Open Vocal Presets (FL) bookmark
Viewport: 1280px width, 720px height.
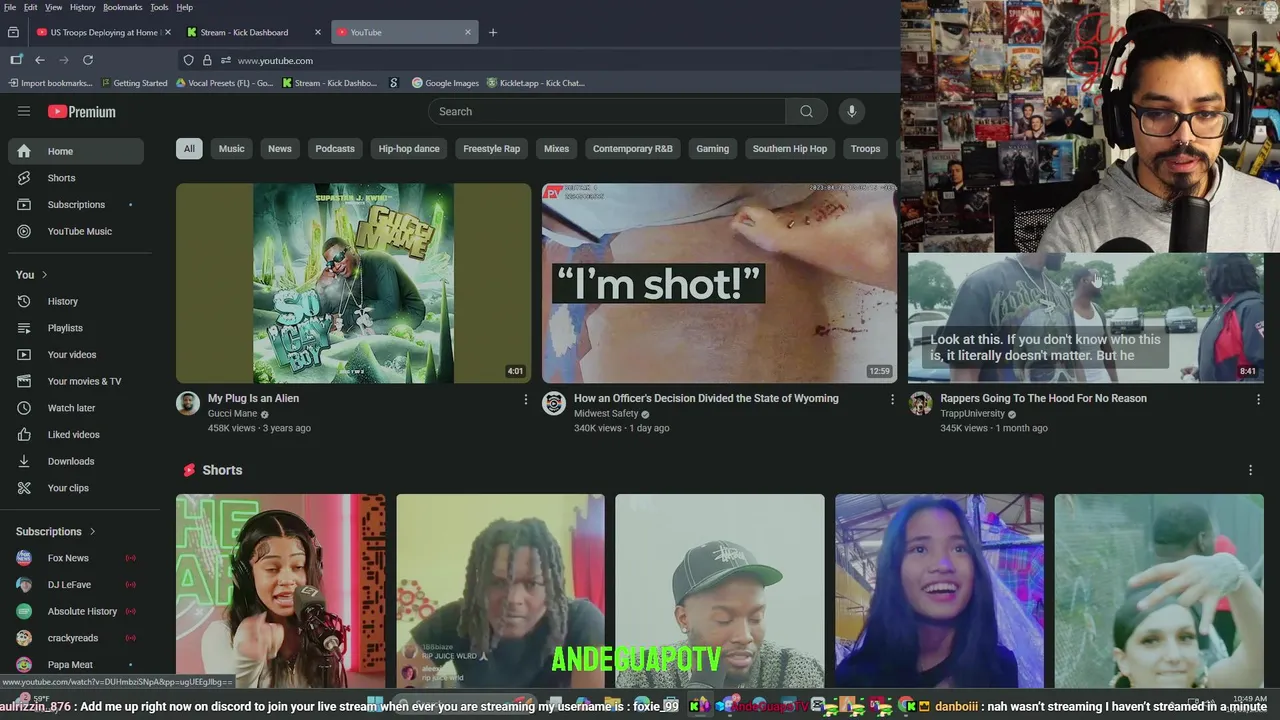(x=224, y=83)
